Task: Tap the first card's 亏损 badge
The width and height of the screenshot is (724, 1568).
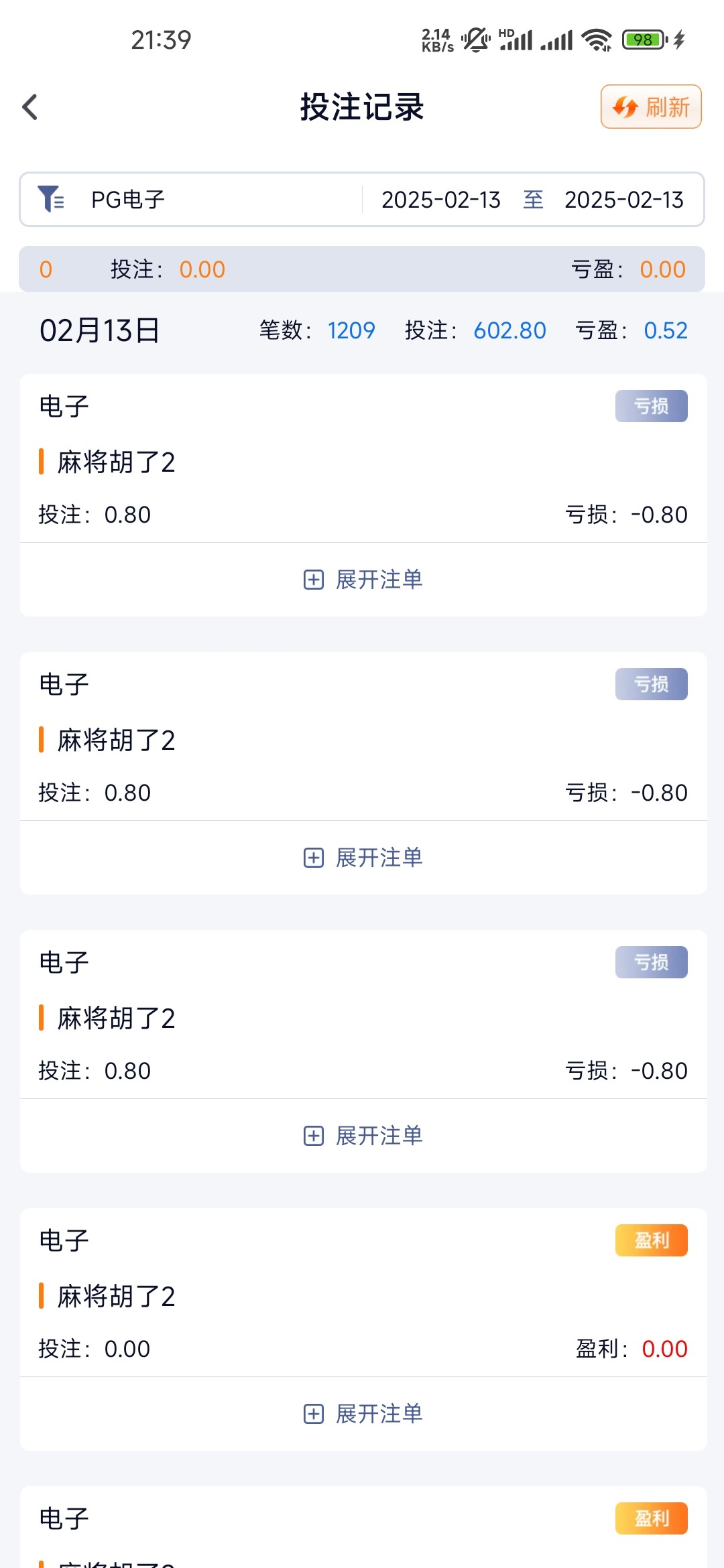Action: point(651,406)
